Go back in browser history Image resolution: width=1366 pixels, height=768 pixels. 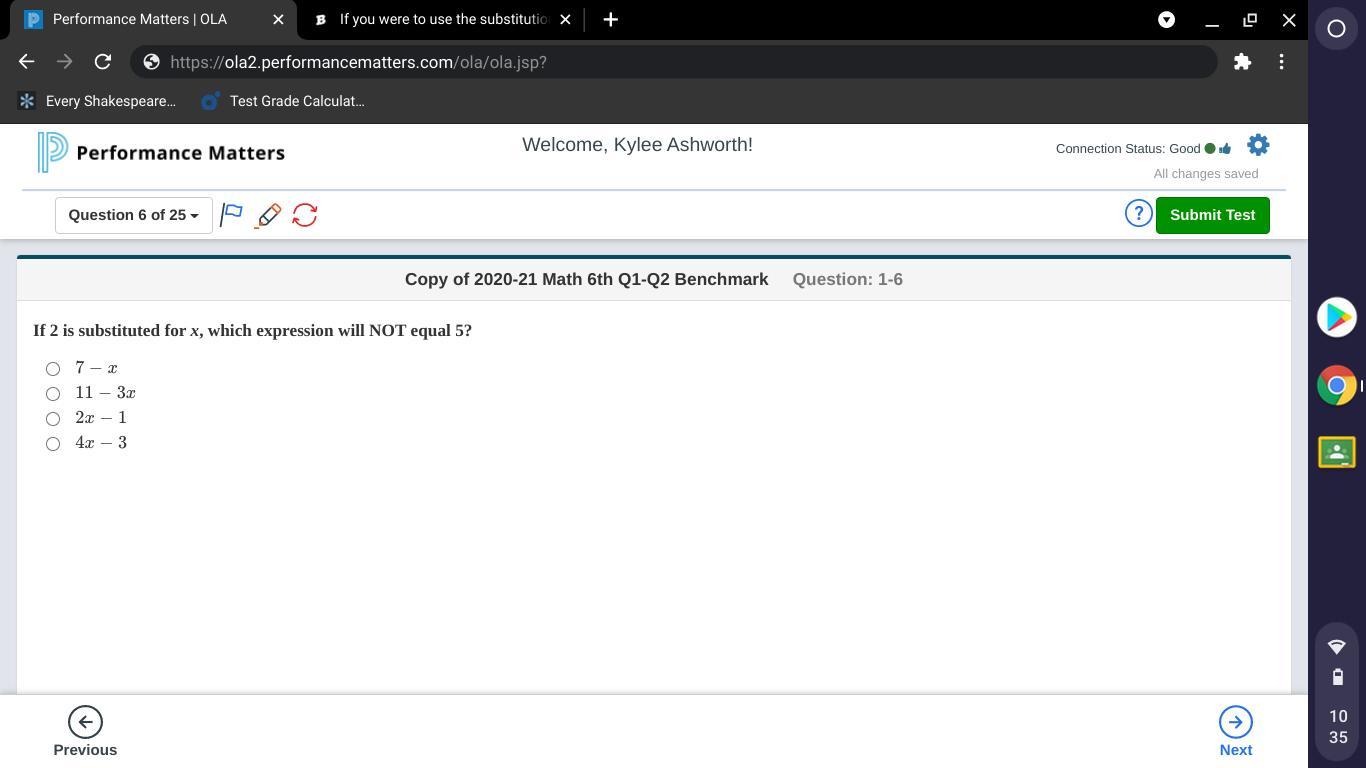click(x=27, y=62)
